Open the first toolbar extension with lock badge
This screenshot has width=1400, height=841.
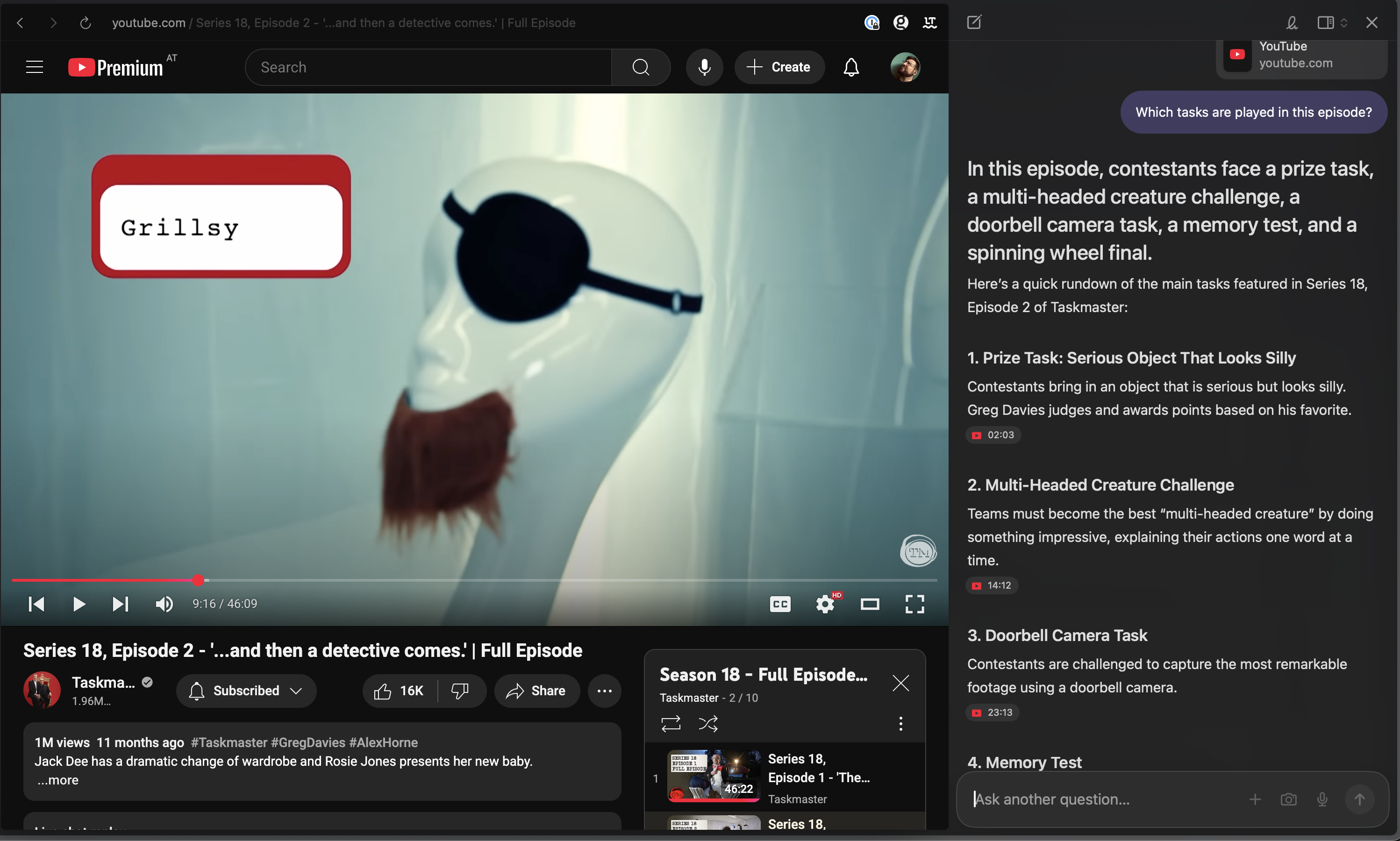point(872,23)
